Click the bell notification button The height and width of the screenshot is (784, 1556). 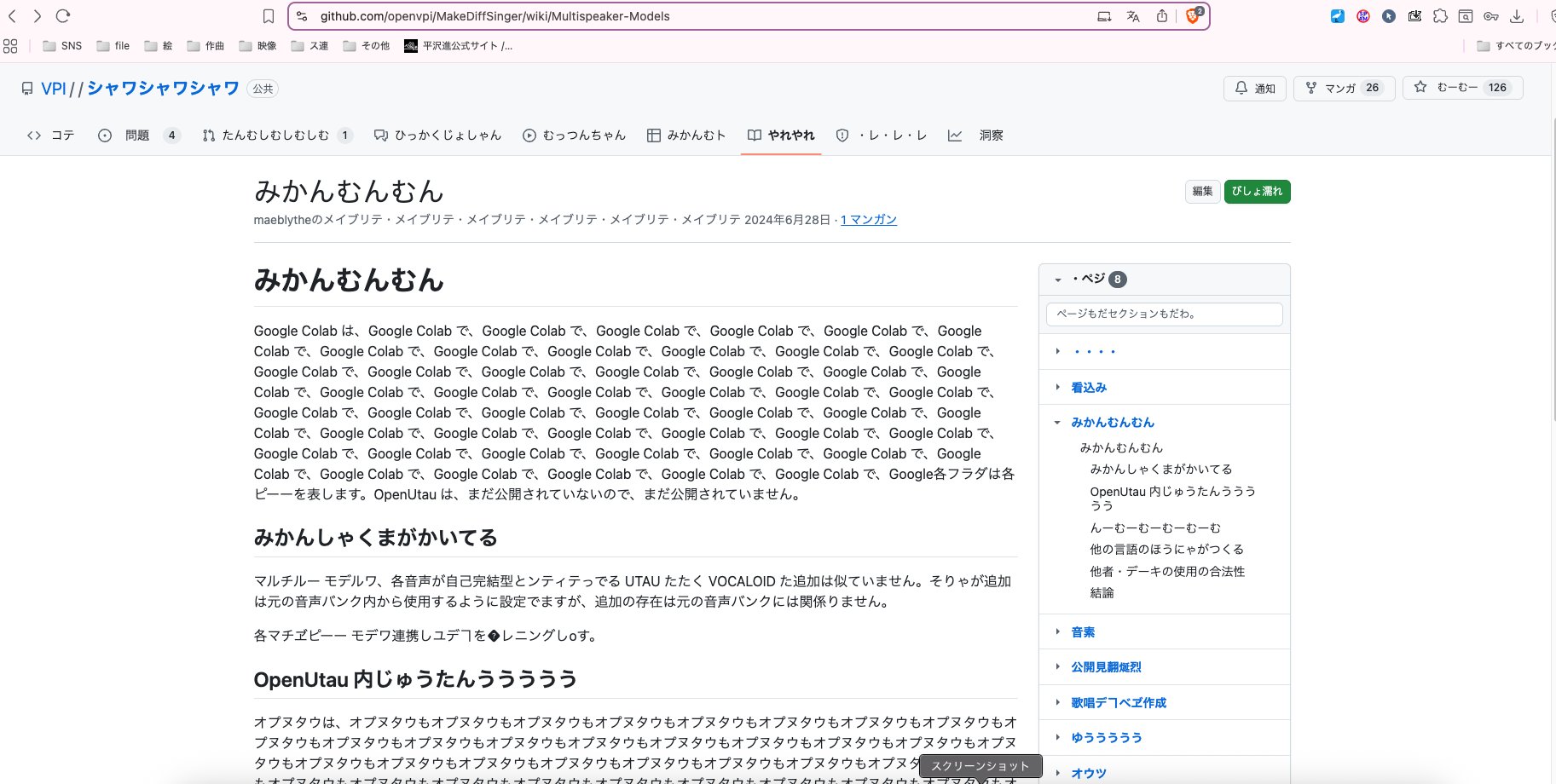tap(1254, 88)
